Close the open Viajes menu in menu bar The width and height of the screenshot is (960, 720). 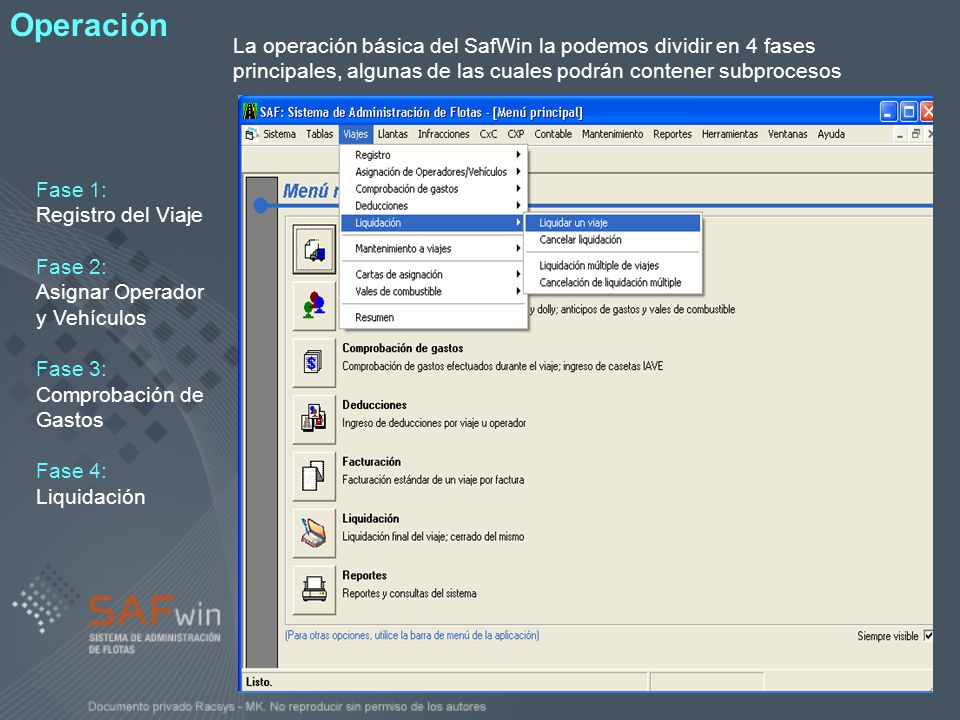coord(355,134)
